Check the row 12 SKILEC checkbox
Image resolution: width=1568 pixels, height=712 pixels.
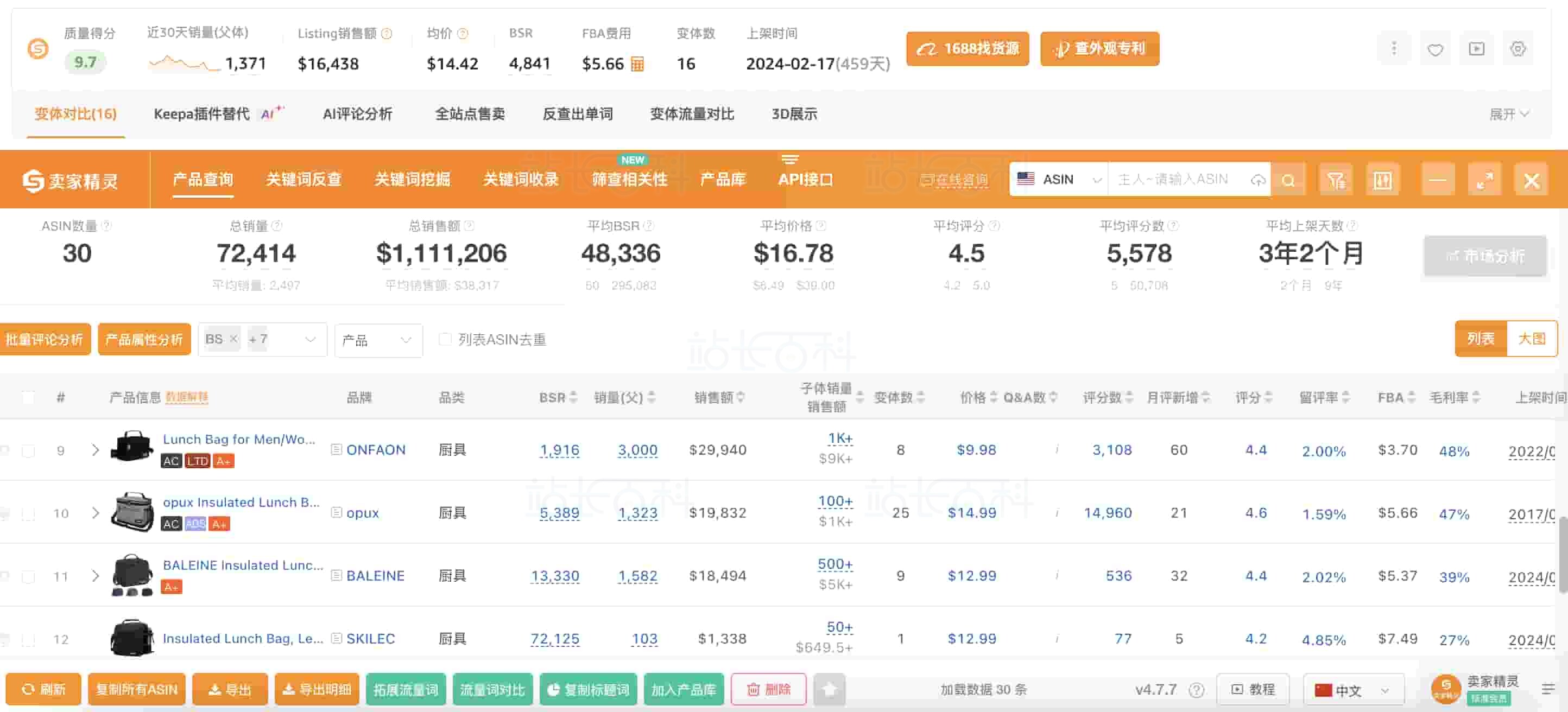28,639
